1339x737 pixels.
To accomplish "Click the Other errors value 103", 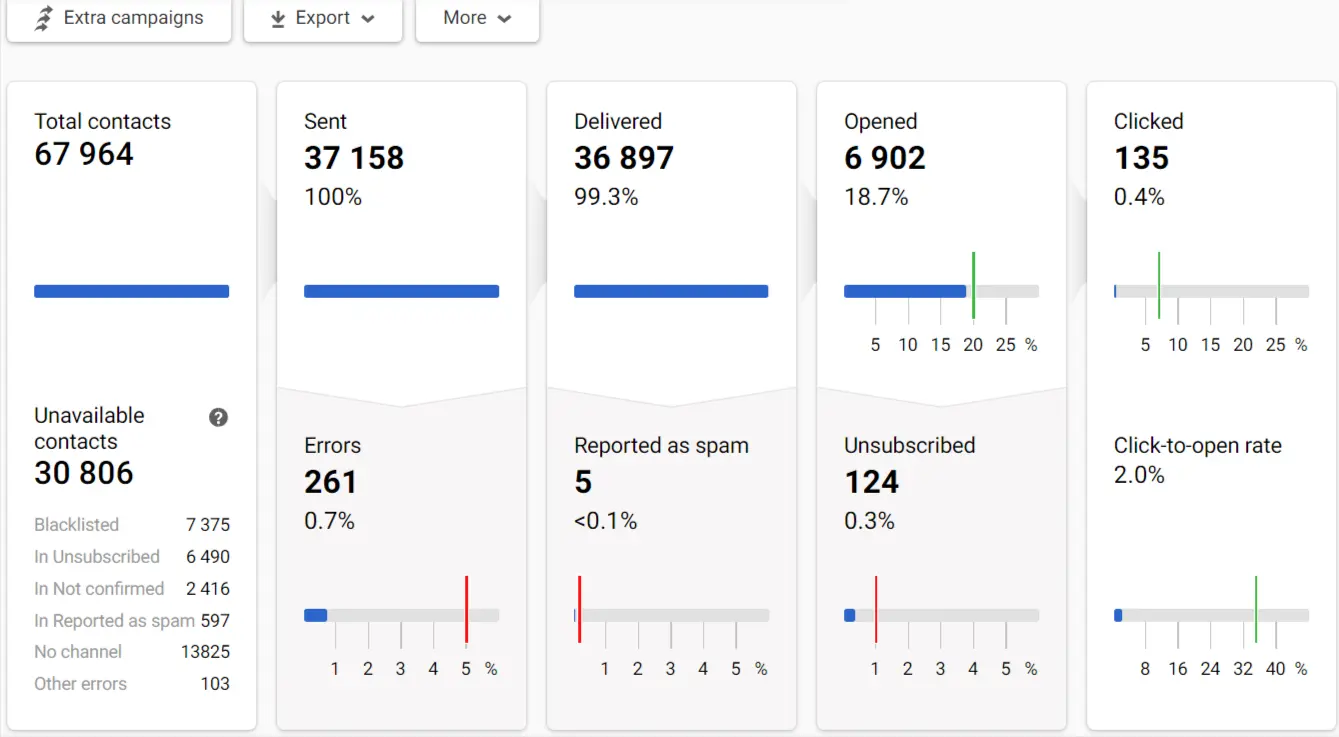I will coord(215,683).
